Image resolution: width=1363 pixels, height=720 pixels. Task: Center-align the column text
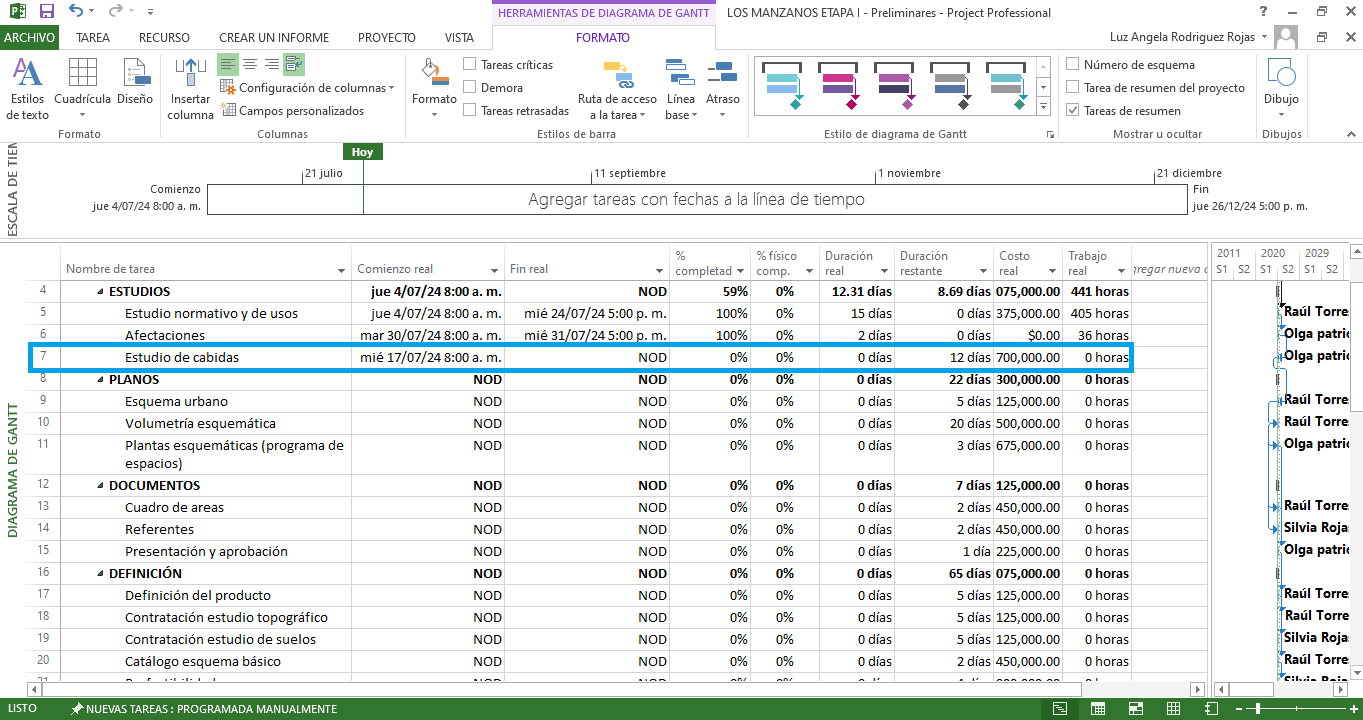pos(250,65)
